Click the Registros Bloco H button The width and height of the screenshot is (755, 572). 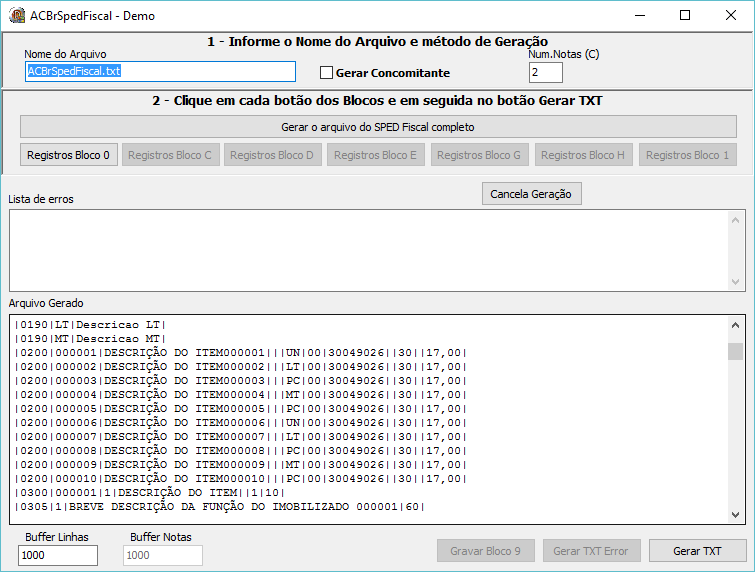tap(584, 155)
